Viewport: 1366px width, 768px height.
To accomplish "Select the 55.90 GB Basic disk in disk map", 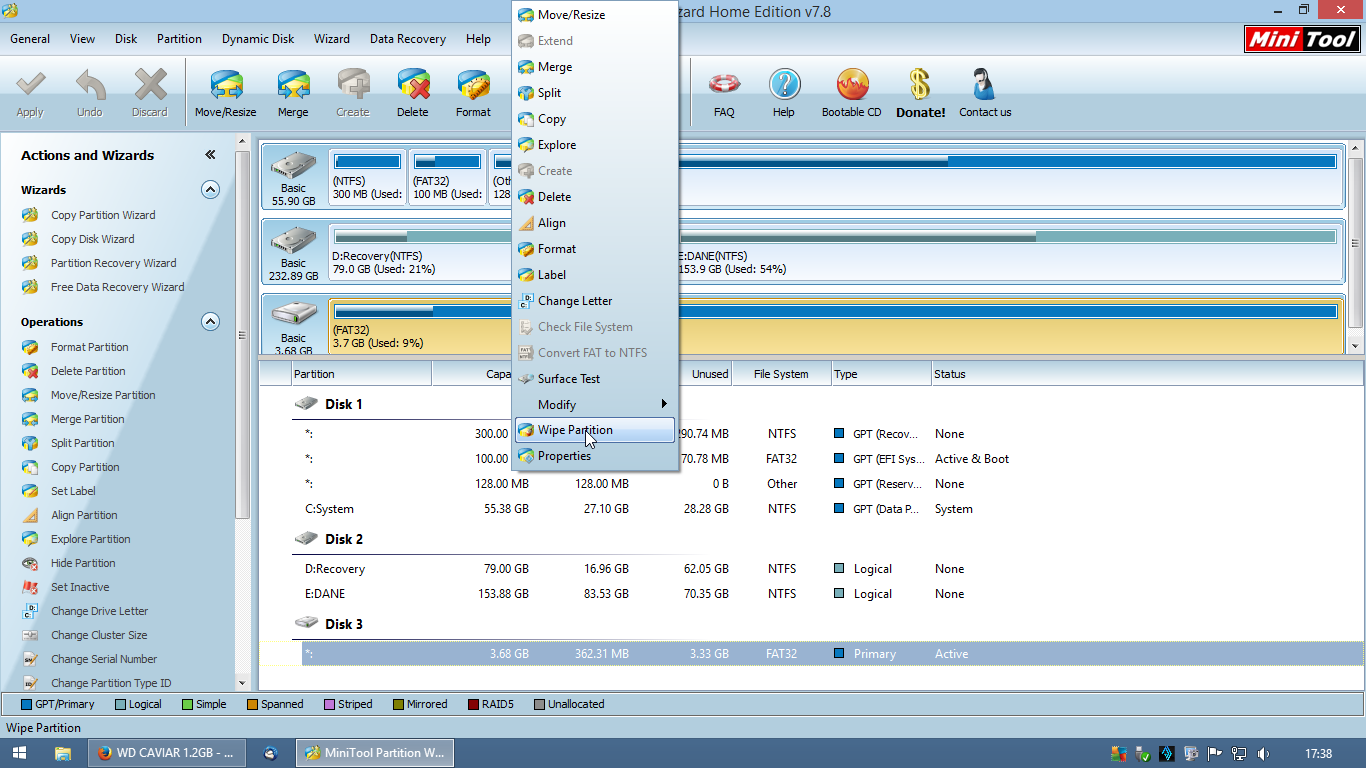I will pos(294,179).
